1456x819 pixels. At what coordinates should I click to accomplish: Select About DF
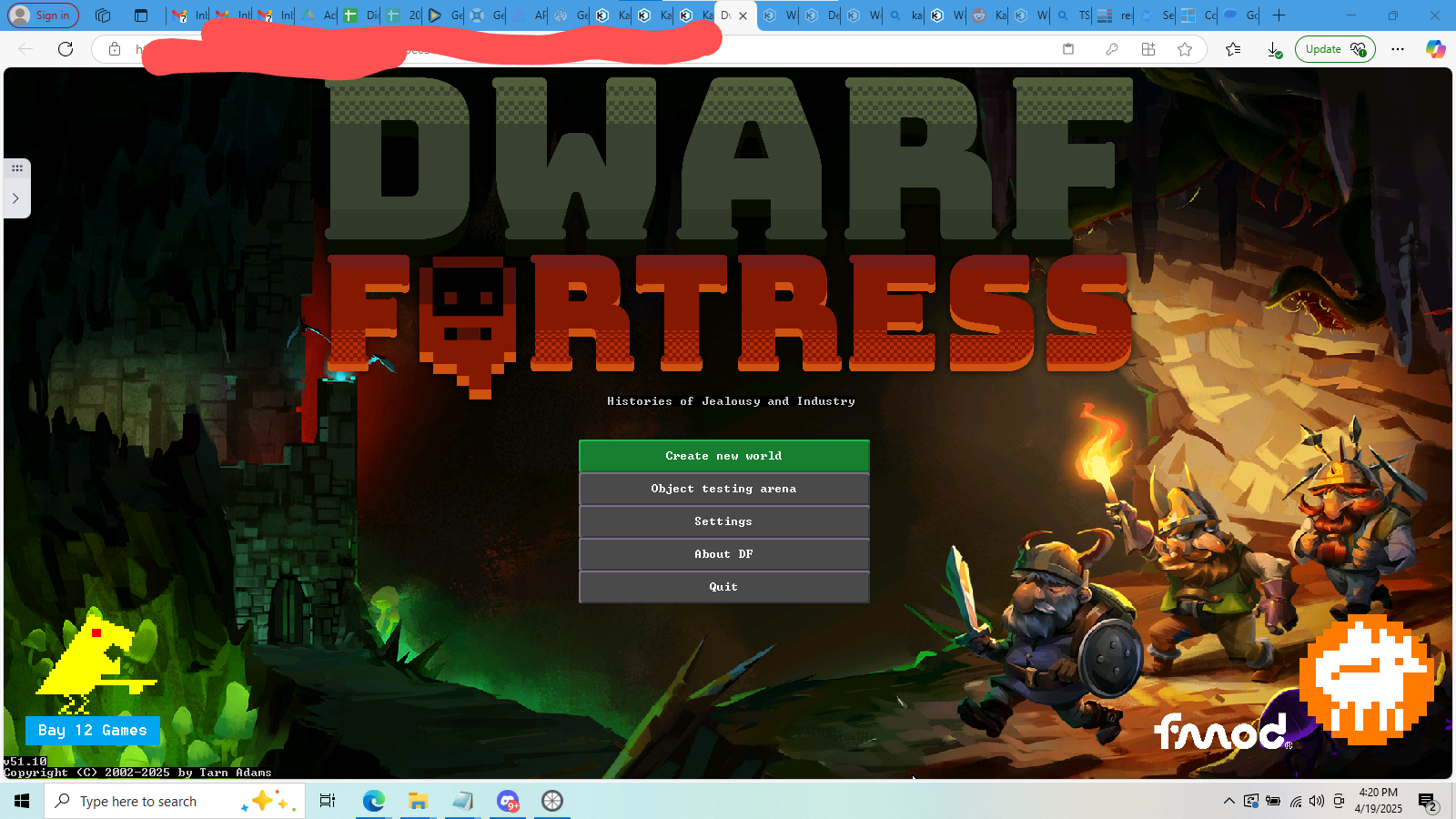(x=724, y=554)
